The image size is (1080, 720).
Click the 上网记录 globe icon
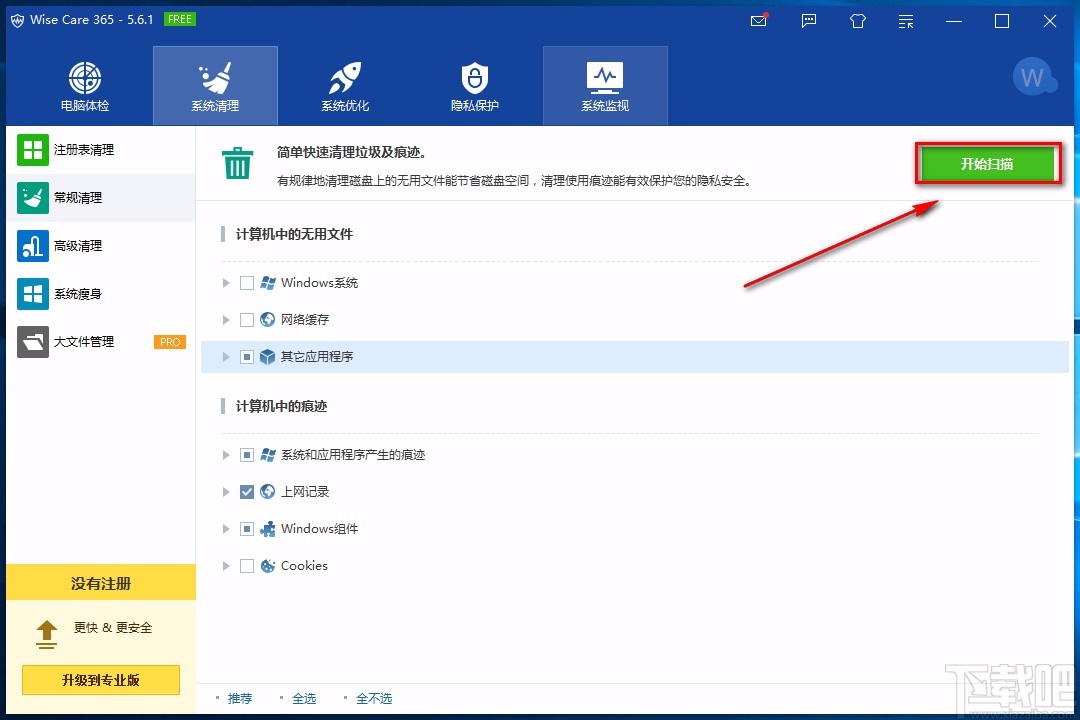pos(268,492)
